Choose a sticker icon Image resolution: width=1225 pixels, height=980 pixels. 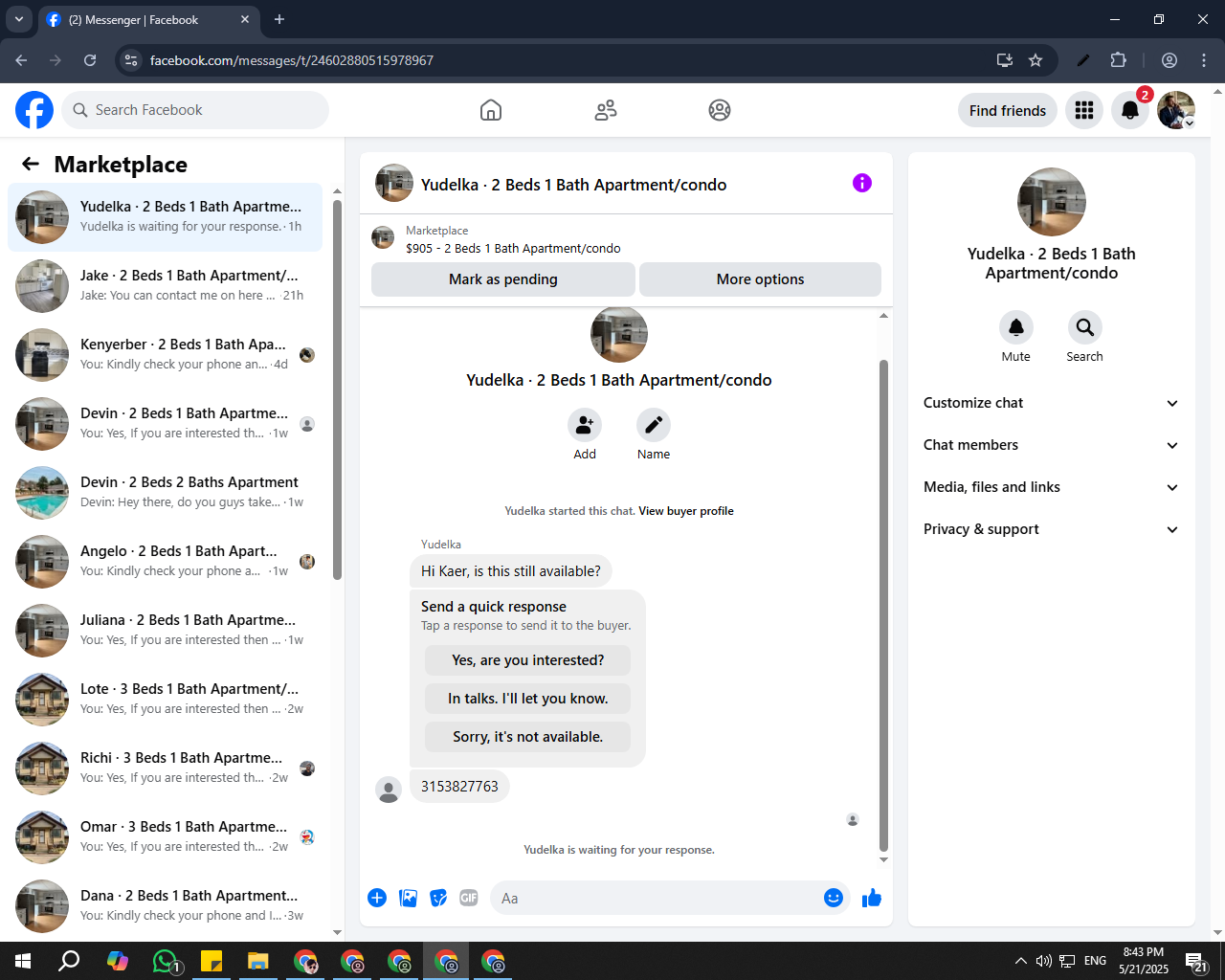click(438, 898)
